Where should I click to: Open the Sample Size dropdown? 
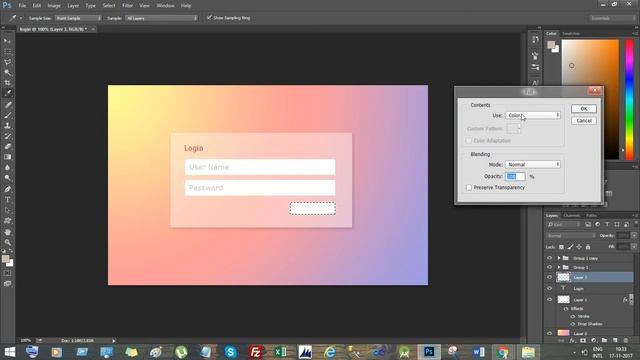tap(78, 18)
